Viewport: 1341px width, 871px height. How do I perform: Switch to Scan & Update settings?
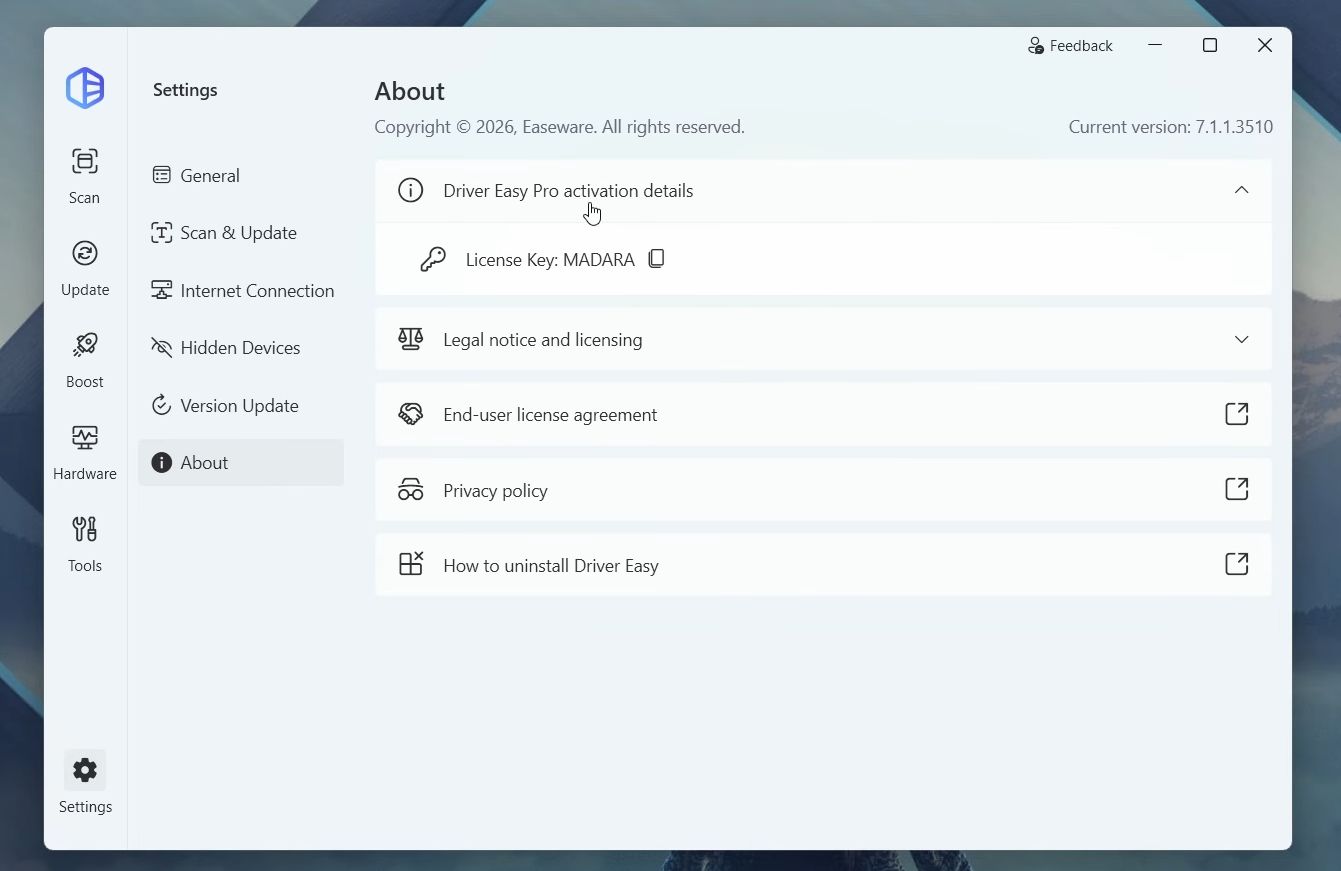(x=240, y=233)
